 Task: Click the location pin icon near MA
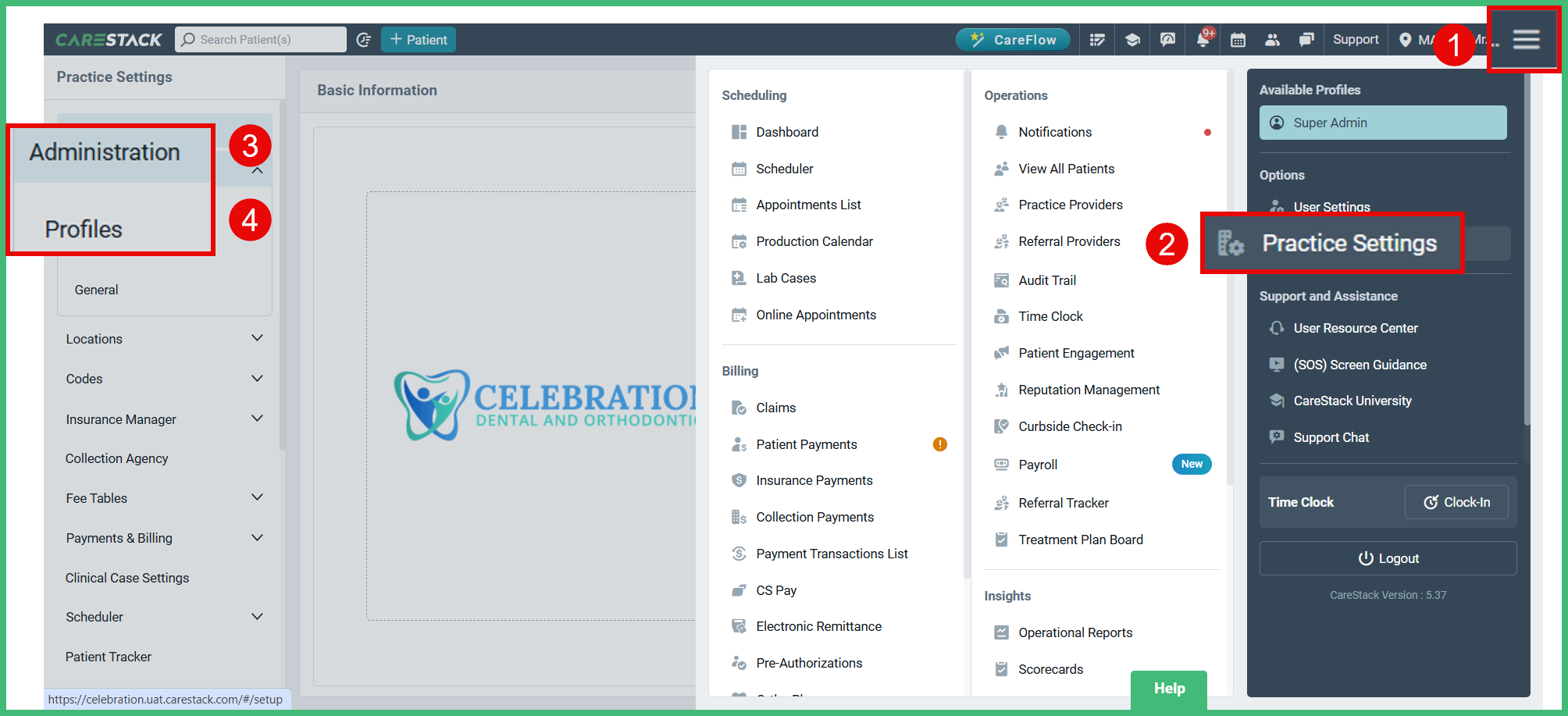(1406, 39)
